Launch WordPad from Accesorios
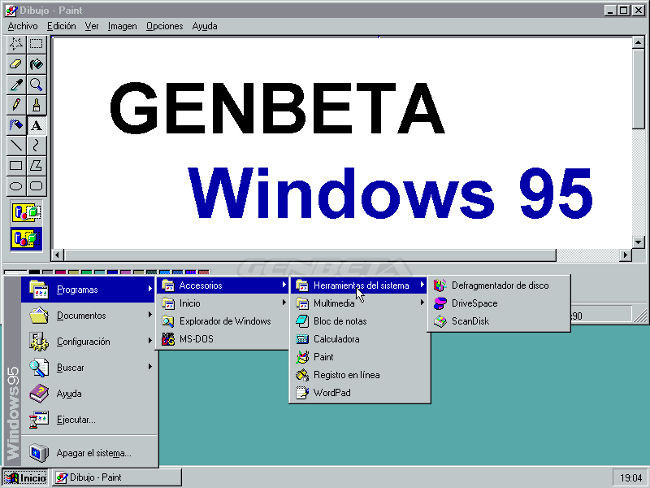This screenshot has width=650, height=488. coord(359,393)
